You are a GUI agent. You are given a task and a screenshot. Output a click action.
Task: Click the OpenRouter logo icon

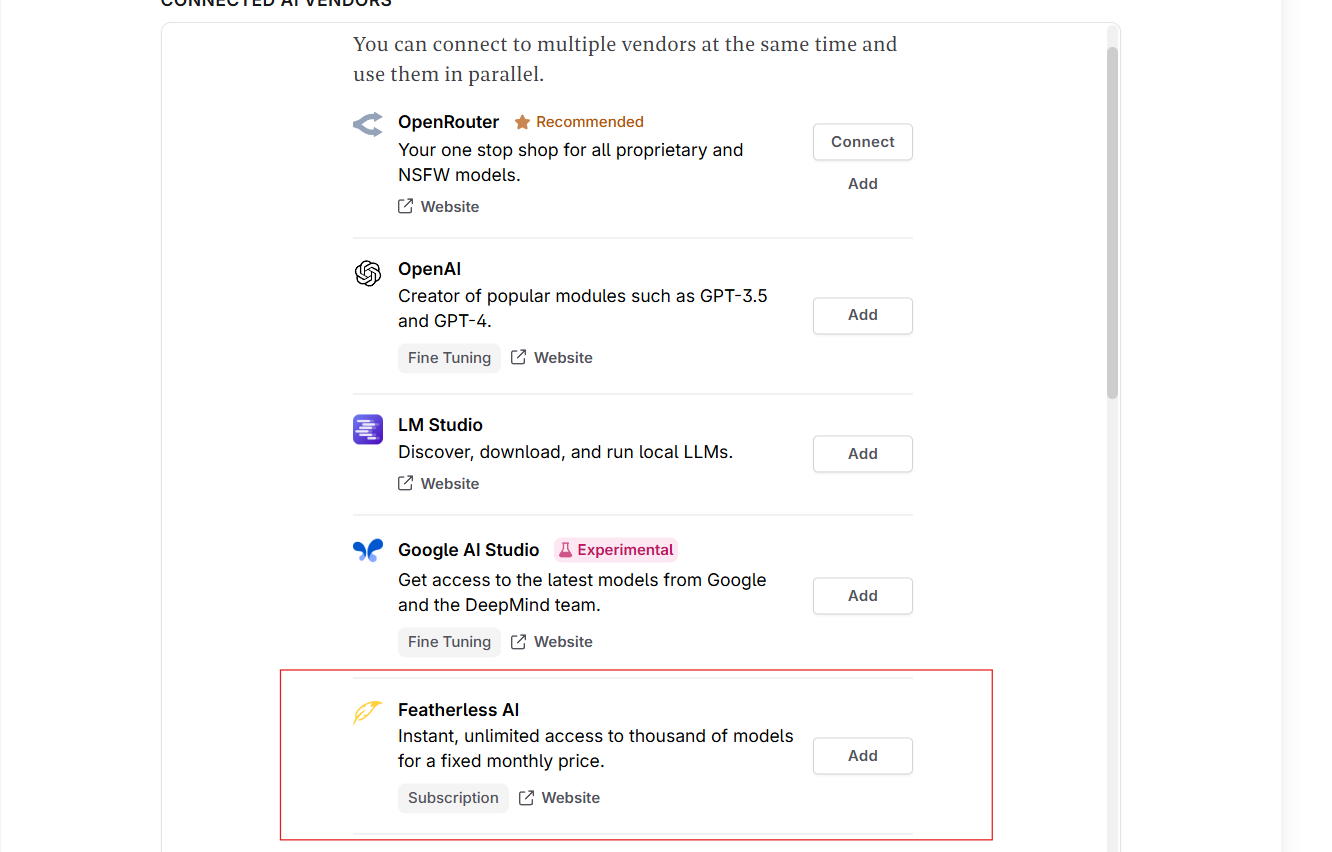pos(368,124)
